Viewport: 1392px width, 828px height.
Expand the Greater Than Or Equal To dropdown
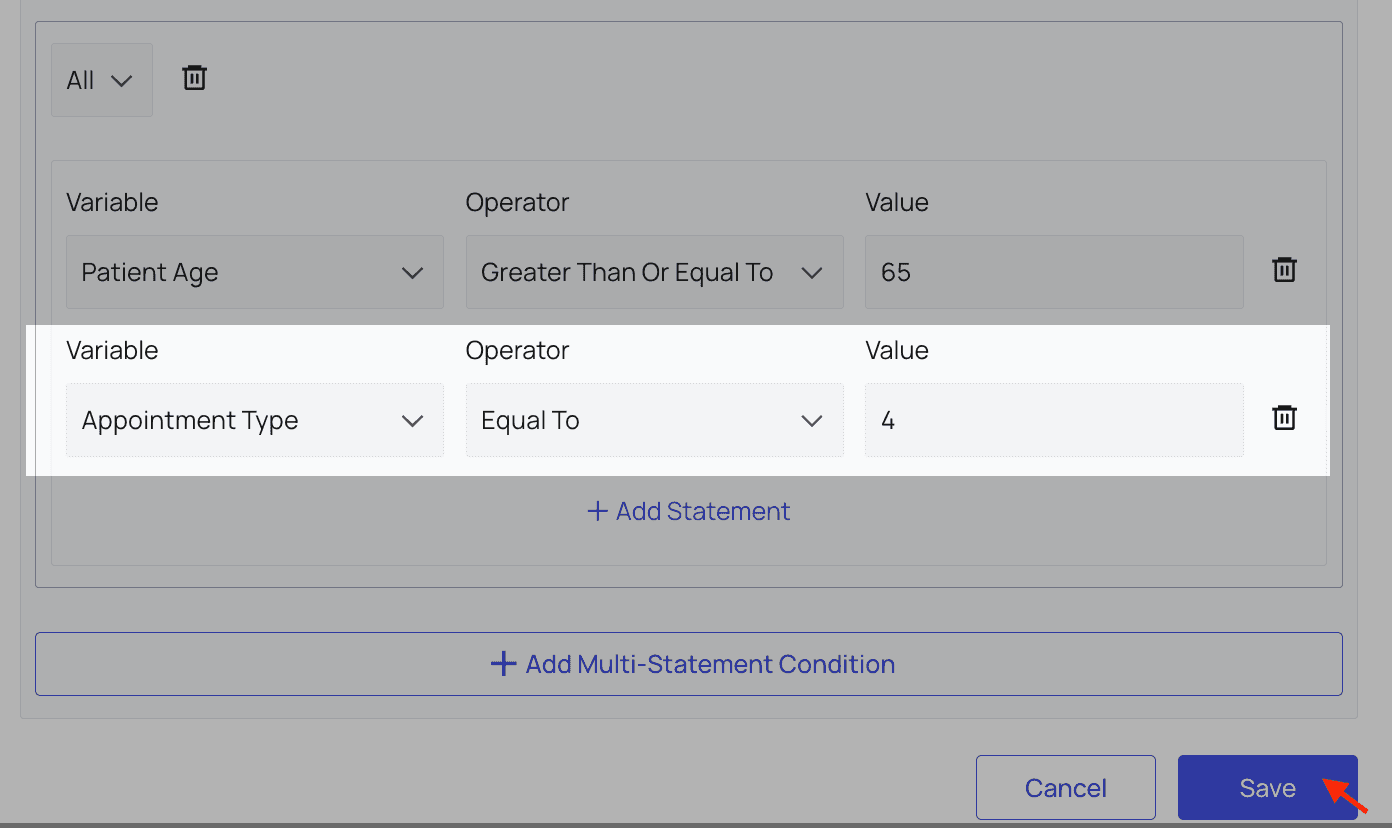coord(654,272)
